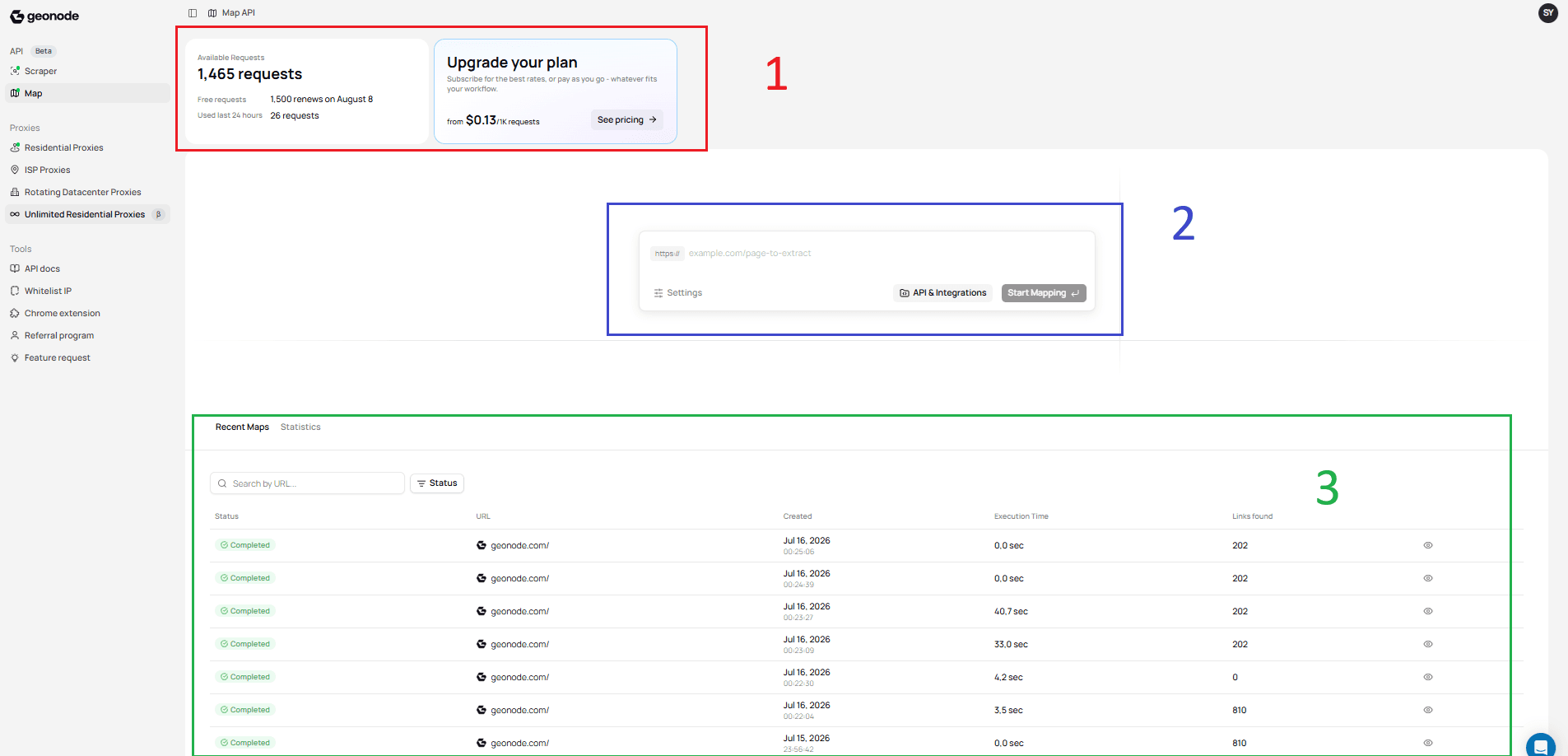View the map with 40.7 sec execution

tap(1428, 611)
